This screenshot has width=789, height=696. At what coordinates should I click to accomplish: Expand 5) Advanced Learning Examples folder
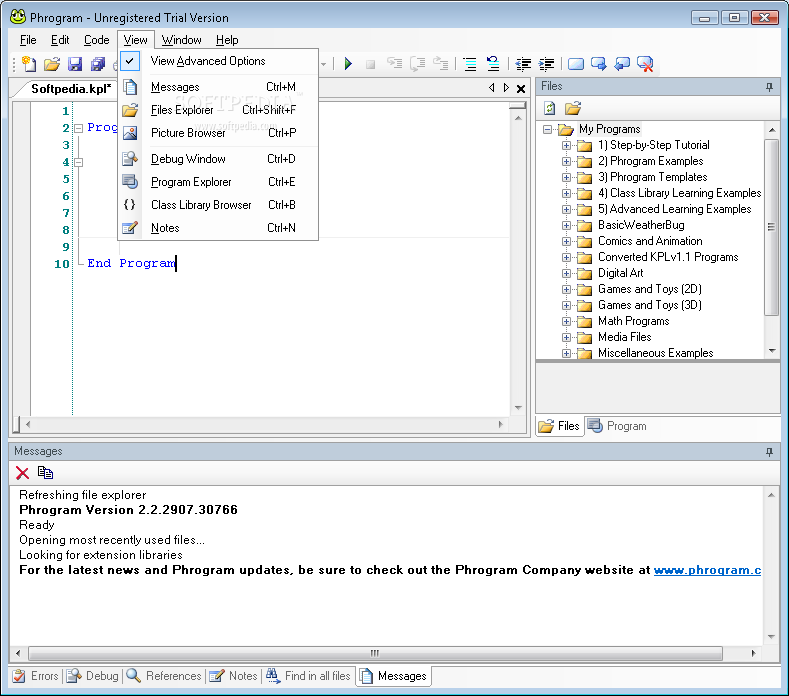[566, 209]
